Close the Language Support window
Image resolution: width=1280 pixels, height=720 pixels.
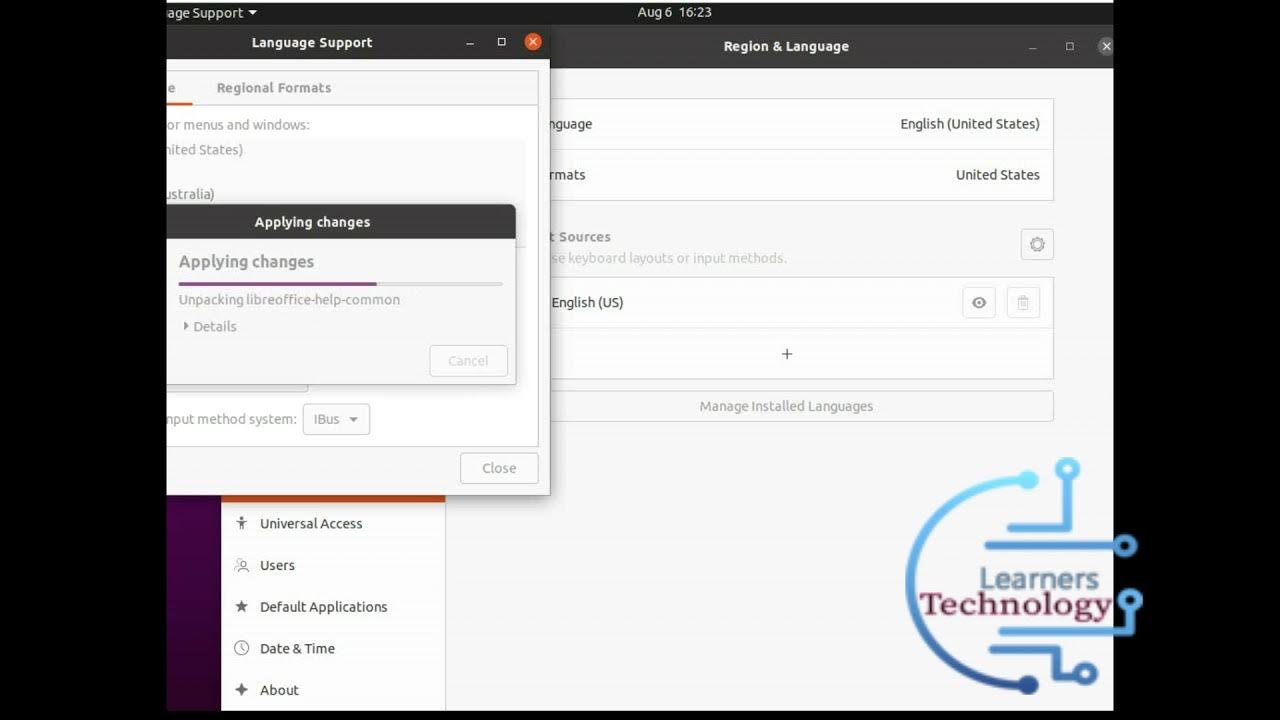point(533,42)
